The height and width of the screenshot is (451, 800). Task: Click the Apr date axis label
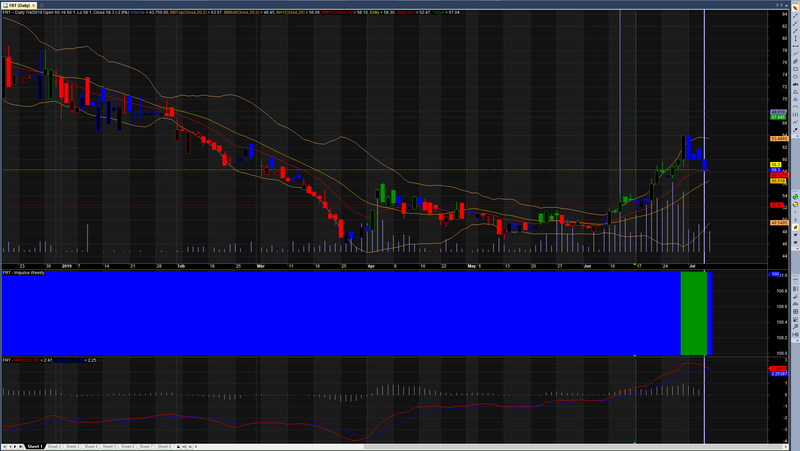point(371,266)
